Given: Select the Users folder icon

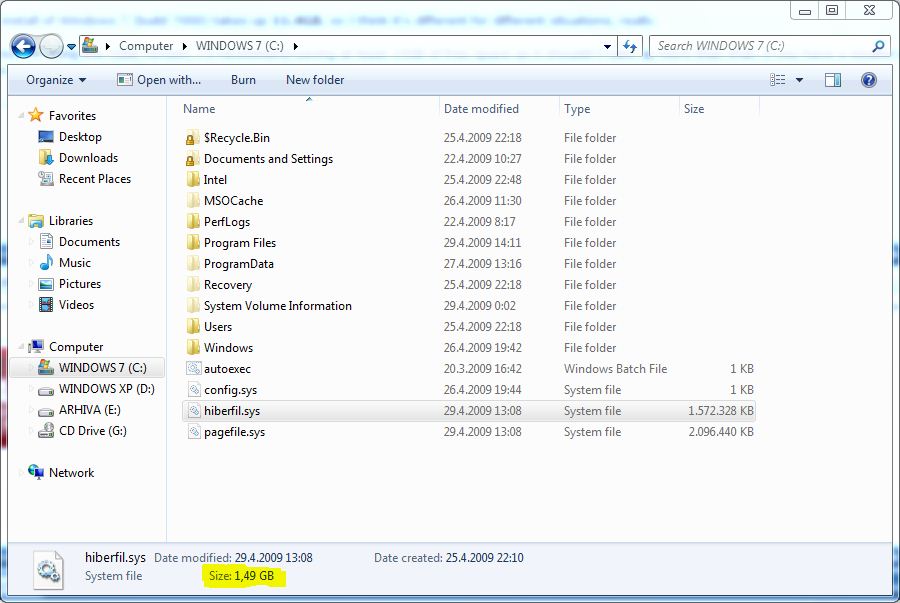Looking at the screenshot, I should (x=192, y=326).
